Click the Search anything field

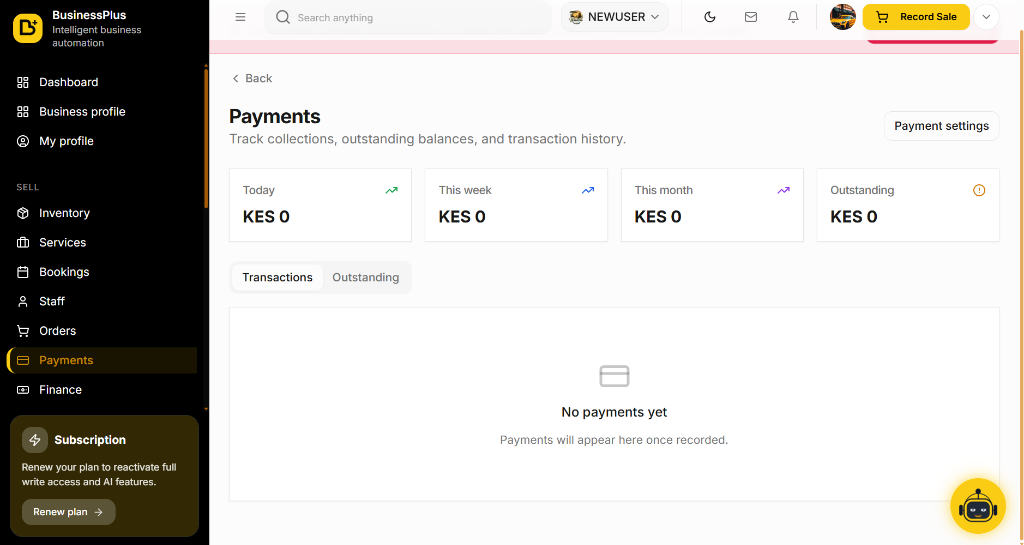click(x=408, y=17)
